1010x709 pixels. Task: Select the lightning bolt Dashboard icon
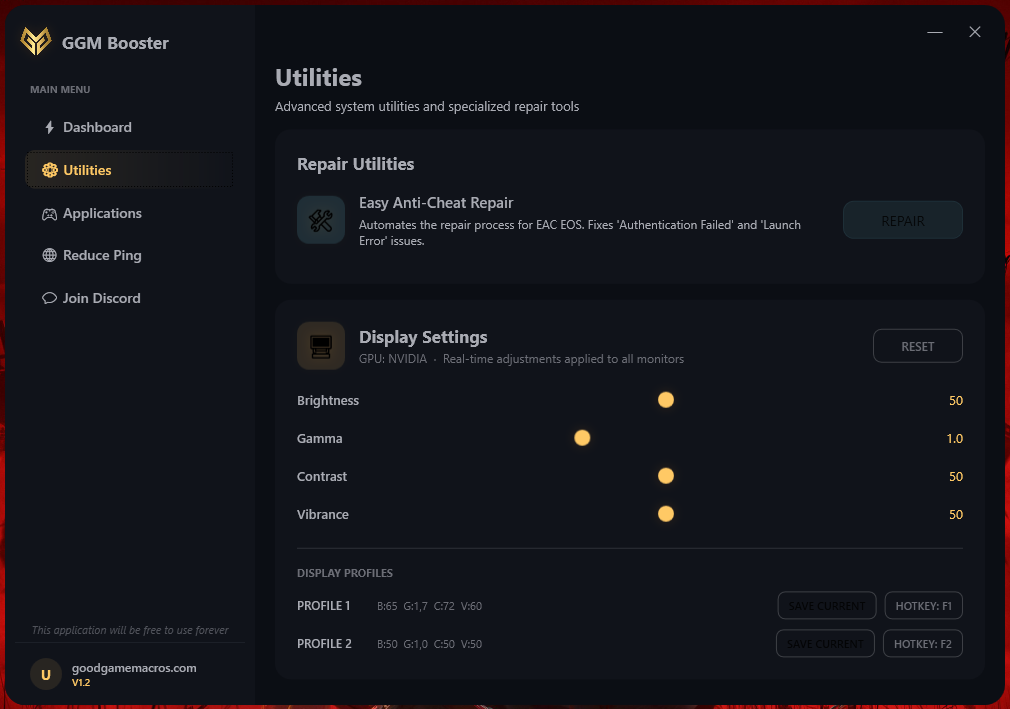pyautogui.click(x=48, y=127)
